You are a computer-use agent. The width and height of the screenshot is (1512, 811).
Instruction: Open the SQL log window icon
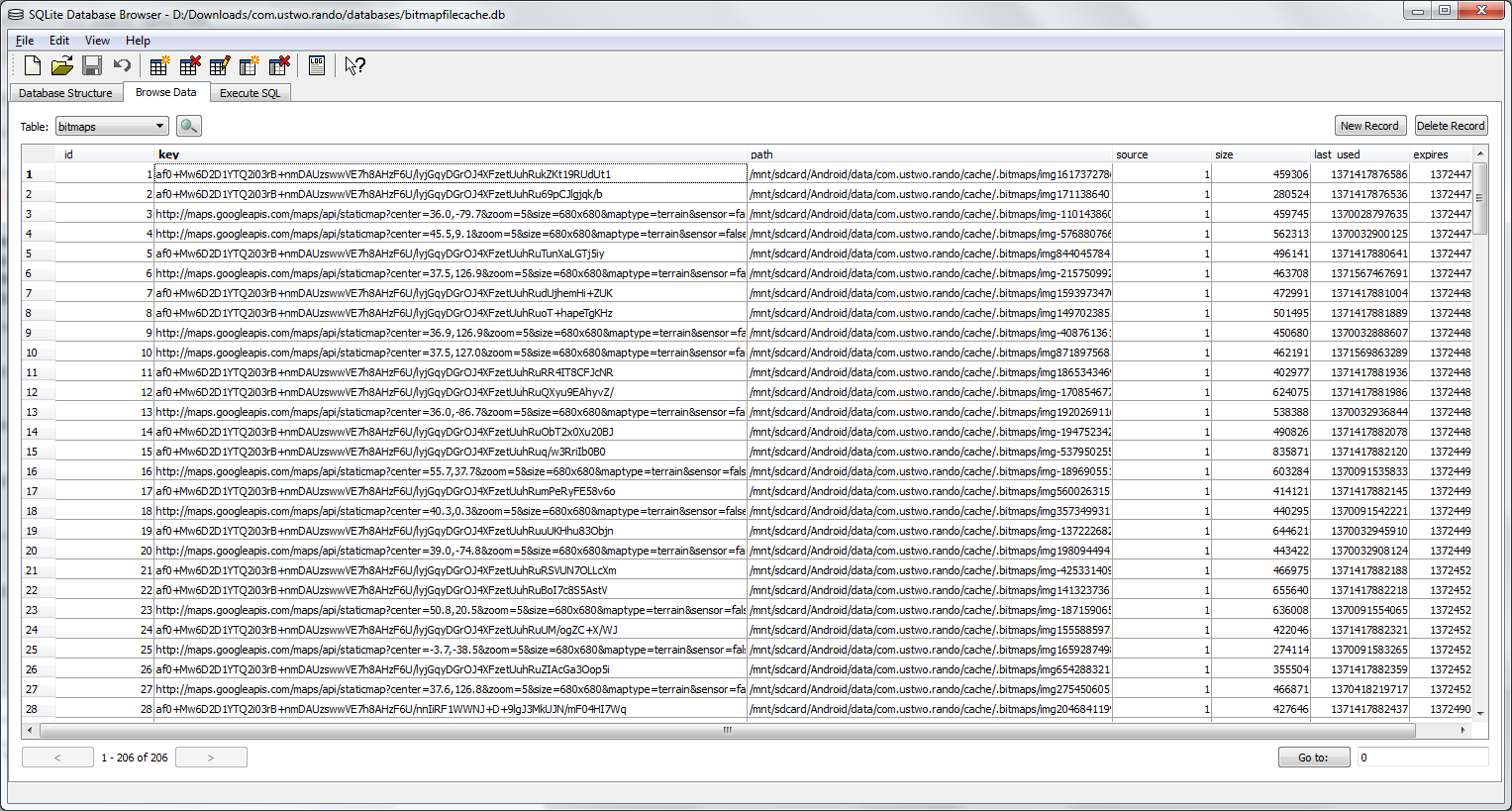317,66
